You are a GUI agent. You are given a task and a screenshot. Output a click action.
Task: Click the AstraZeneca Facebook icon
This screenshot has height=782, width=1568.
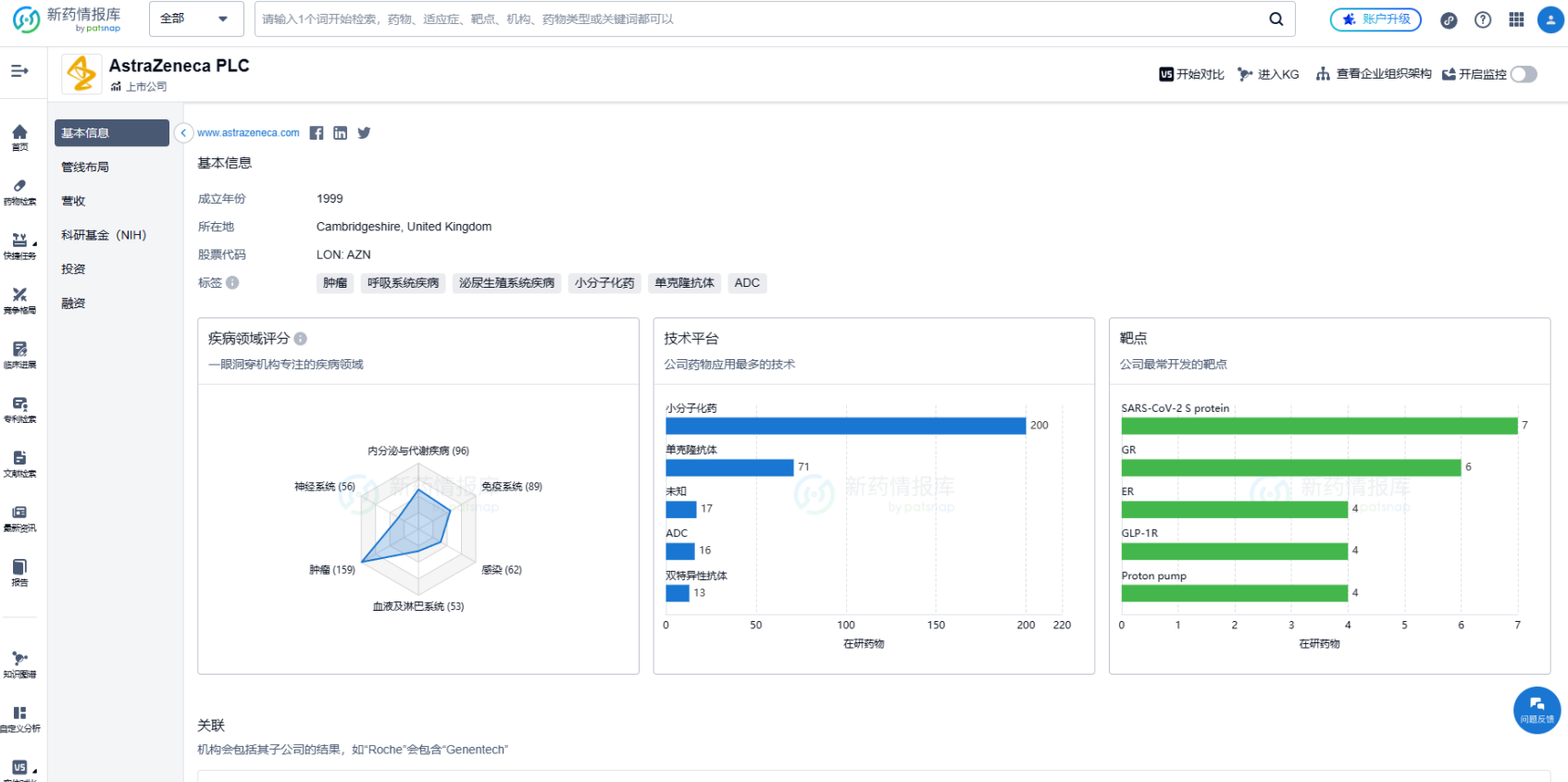click(317, 133)
